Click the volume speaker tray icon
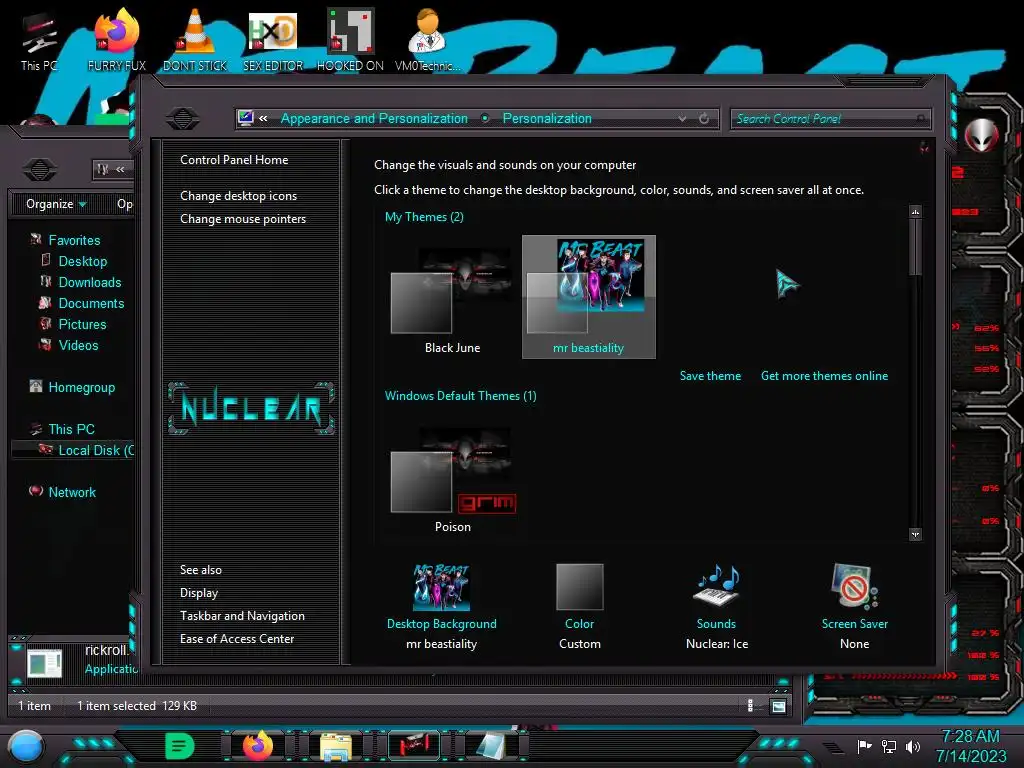 coord(913,746)
